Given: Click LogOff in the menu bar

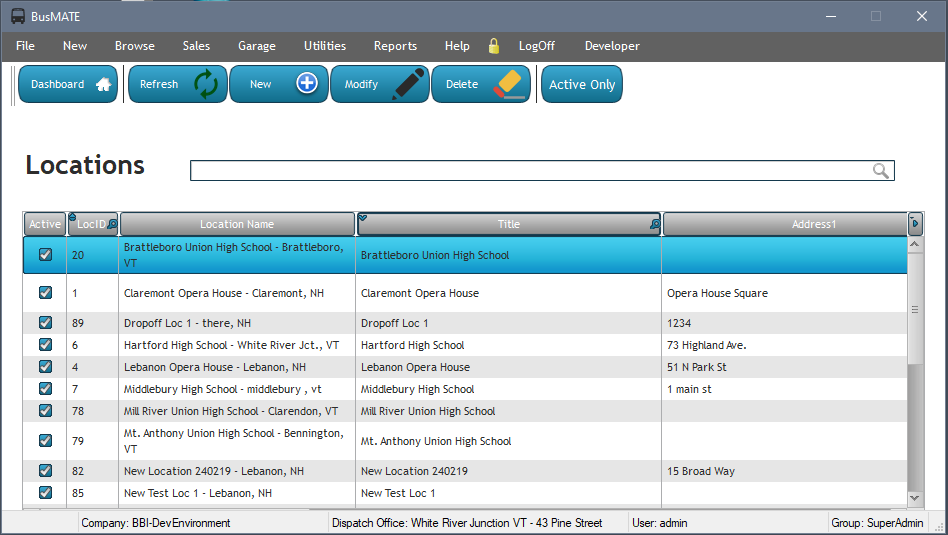Looking at the screenshot, I should 536,46.
